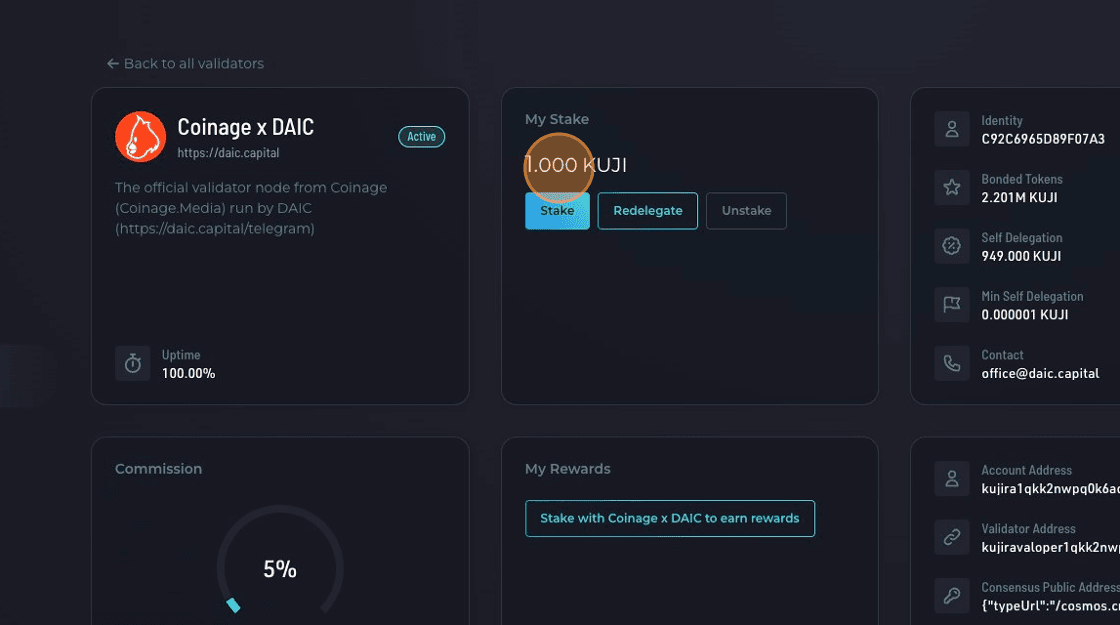
Task: Click the Validator Address link icon
Action: pyautogui.click(x=952, y=537)
